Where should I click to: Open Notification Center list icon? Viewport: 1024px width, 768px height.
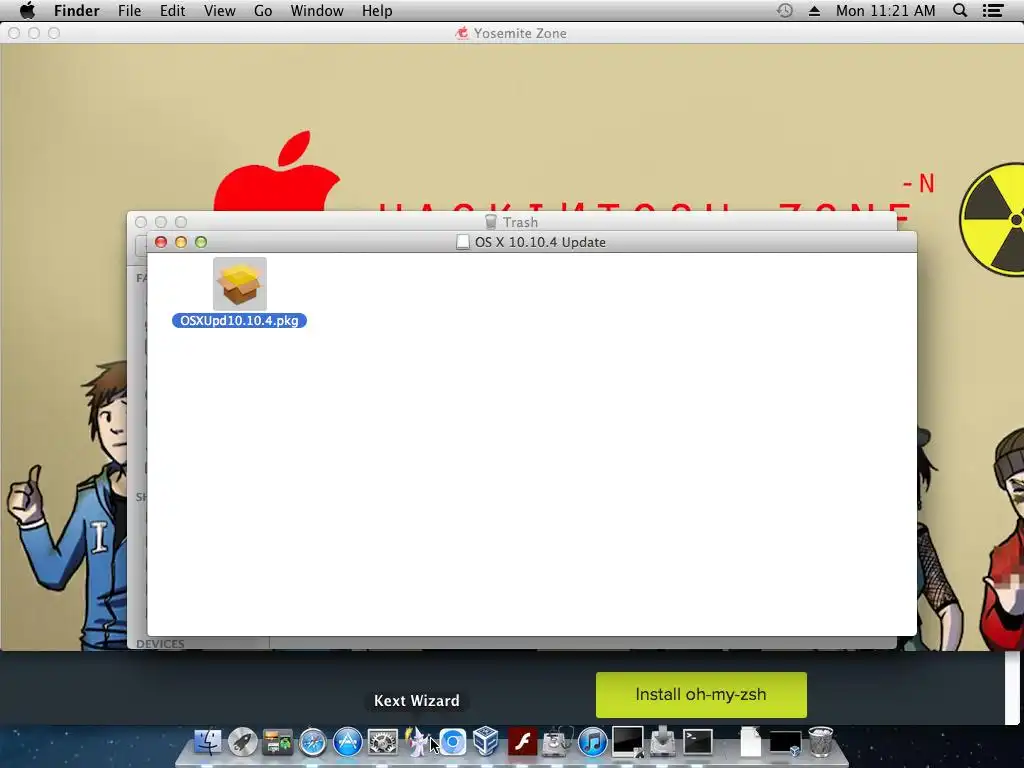993,10
